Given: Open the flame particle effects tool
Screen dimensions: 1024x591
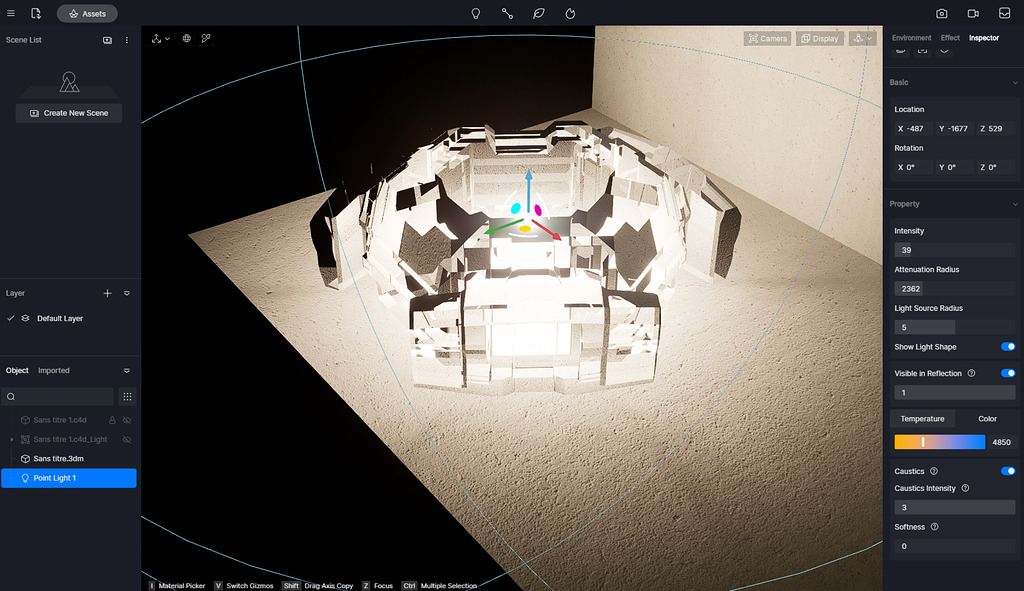Looking at the screenshot, I should point(570,13).
